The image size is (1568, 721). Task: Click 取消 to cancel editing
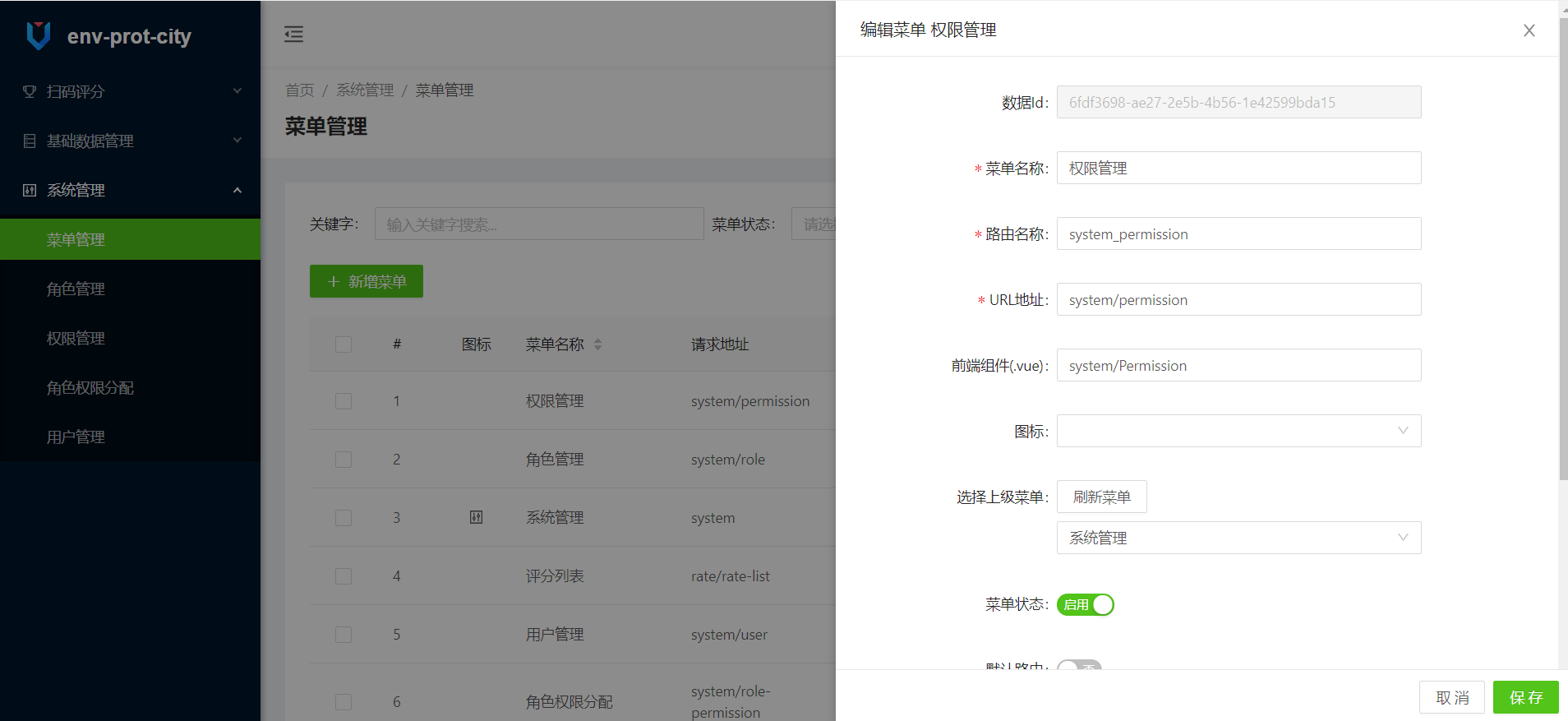pyautogui.click(x=1451, y=697)
